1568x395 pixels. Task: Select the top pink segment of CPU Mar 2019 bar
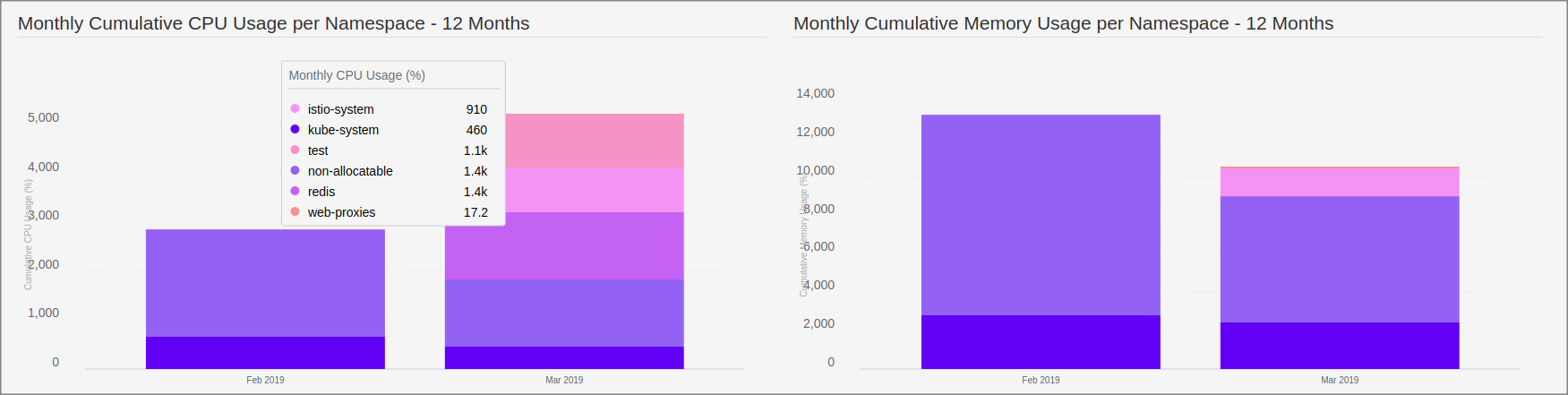point(595,140)
